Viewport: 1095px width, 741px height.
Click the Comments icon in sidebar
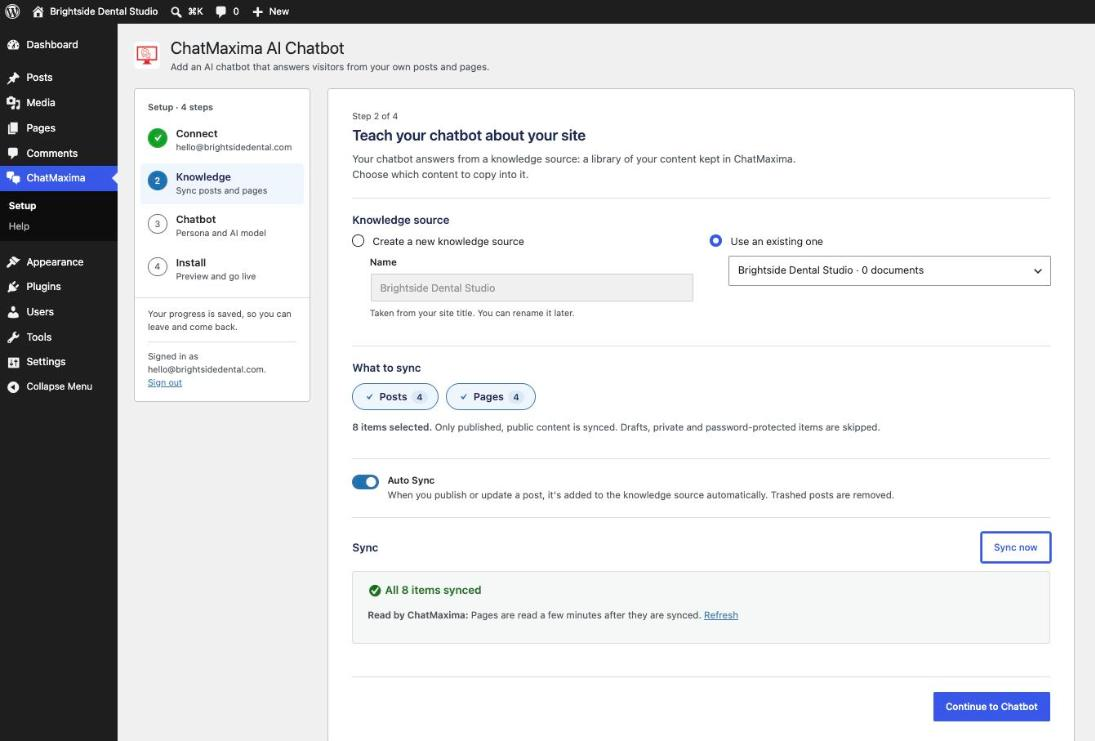pos(13,153)
